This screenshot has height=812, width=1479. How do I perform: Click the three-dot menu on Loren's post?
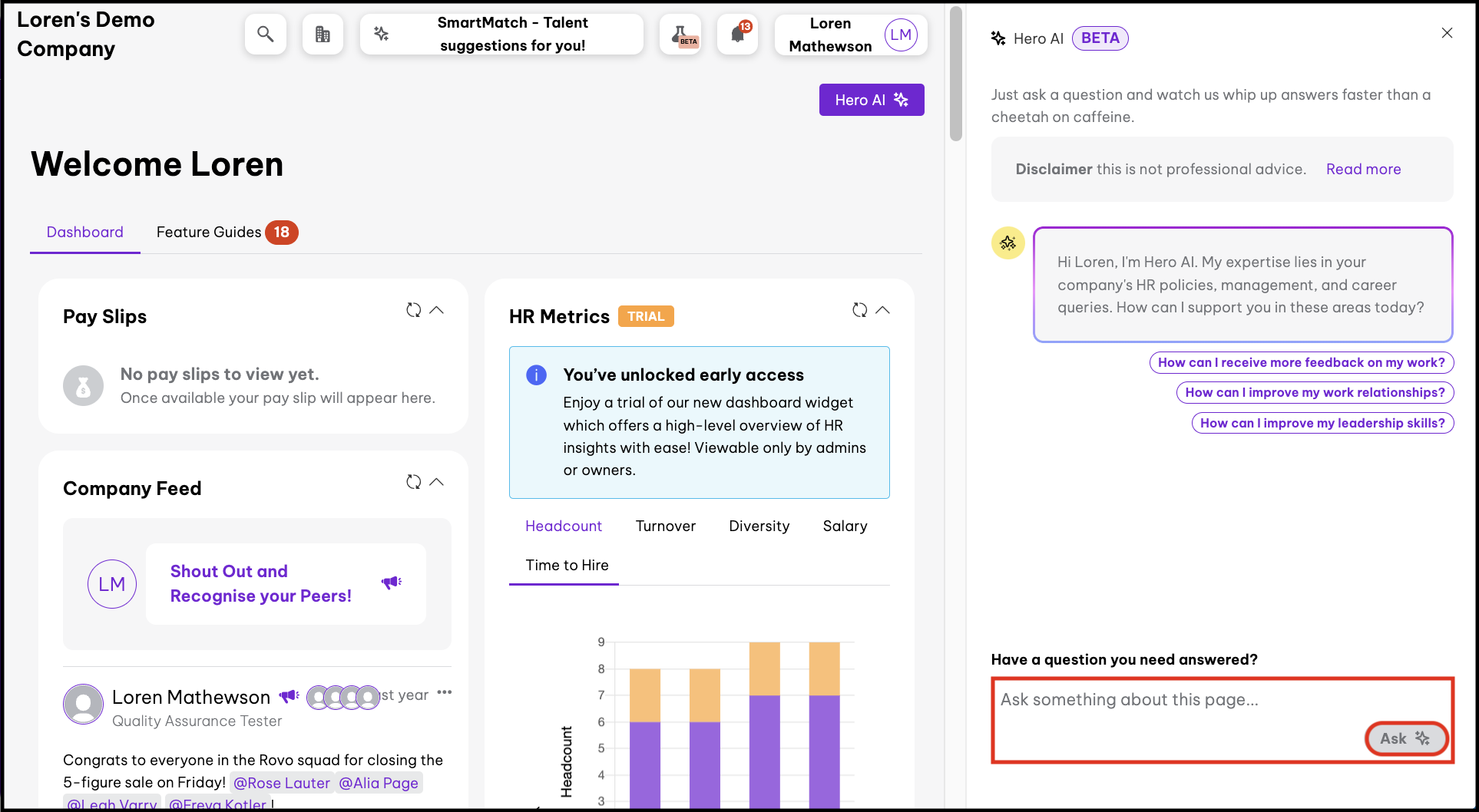pos(445,692)
